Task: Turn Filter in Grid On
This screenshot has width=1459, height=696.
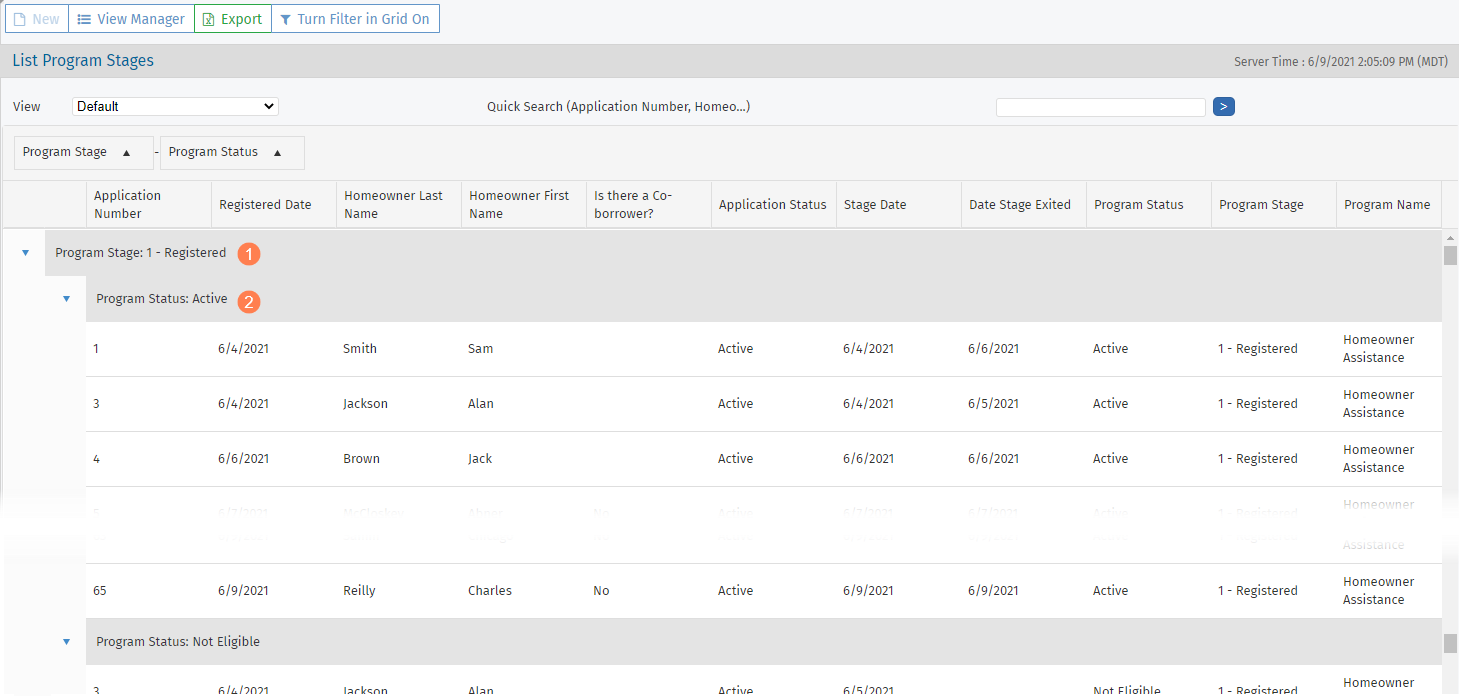Action: coord(354,19)
